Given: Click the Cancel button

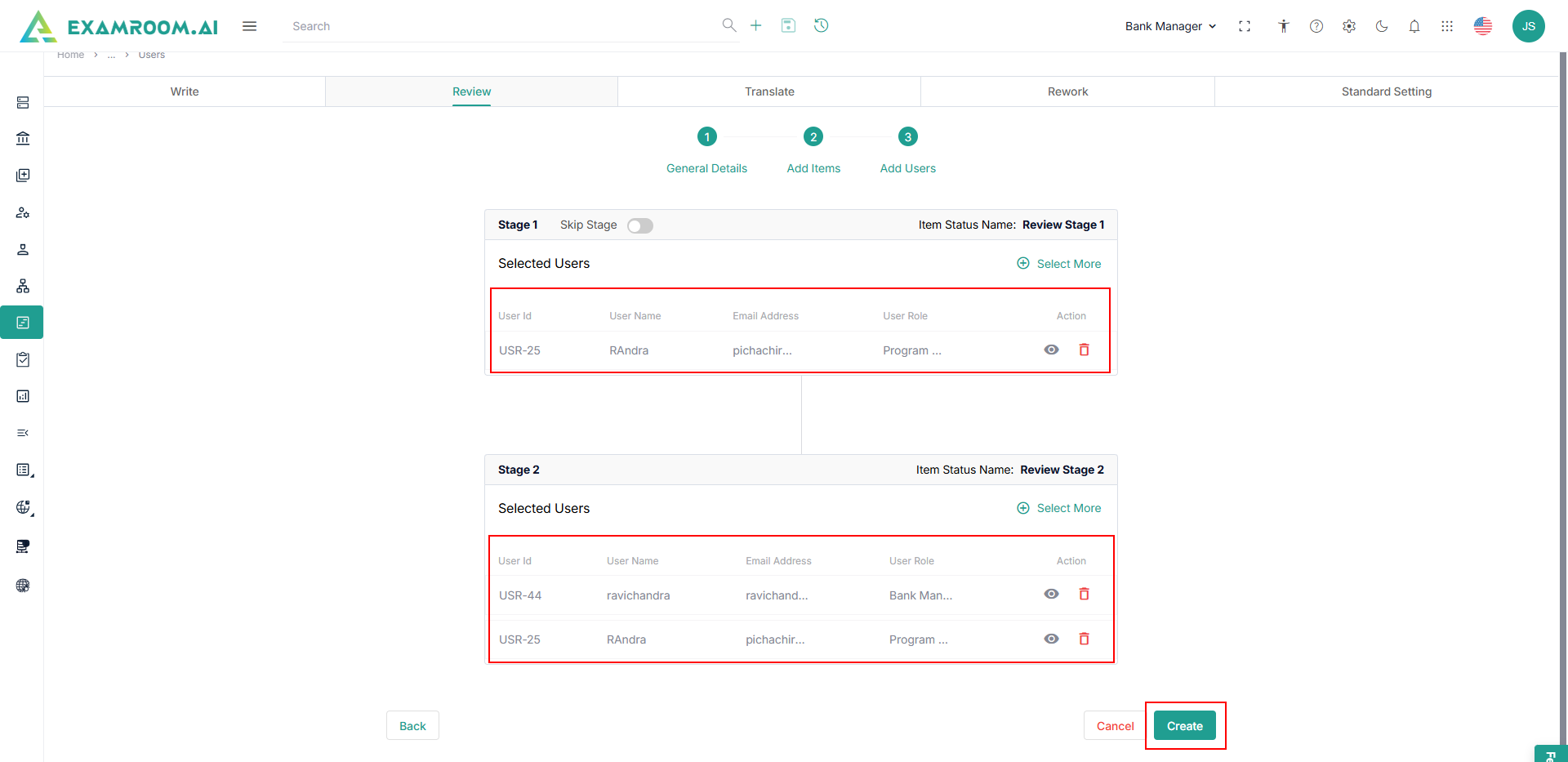Looking at the screenshot, I should tap(1115, 726).
